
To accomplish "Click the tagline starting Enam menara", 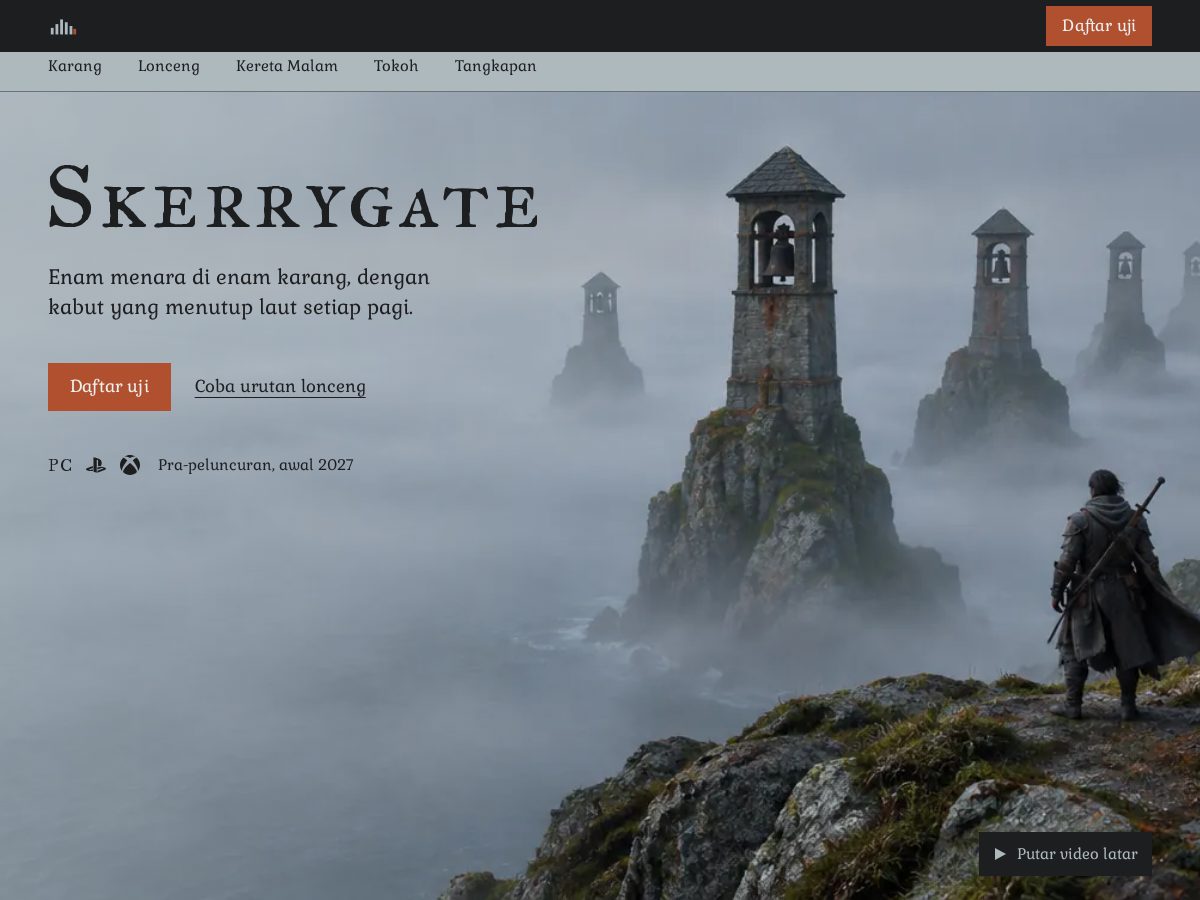I will (239, 292).
